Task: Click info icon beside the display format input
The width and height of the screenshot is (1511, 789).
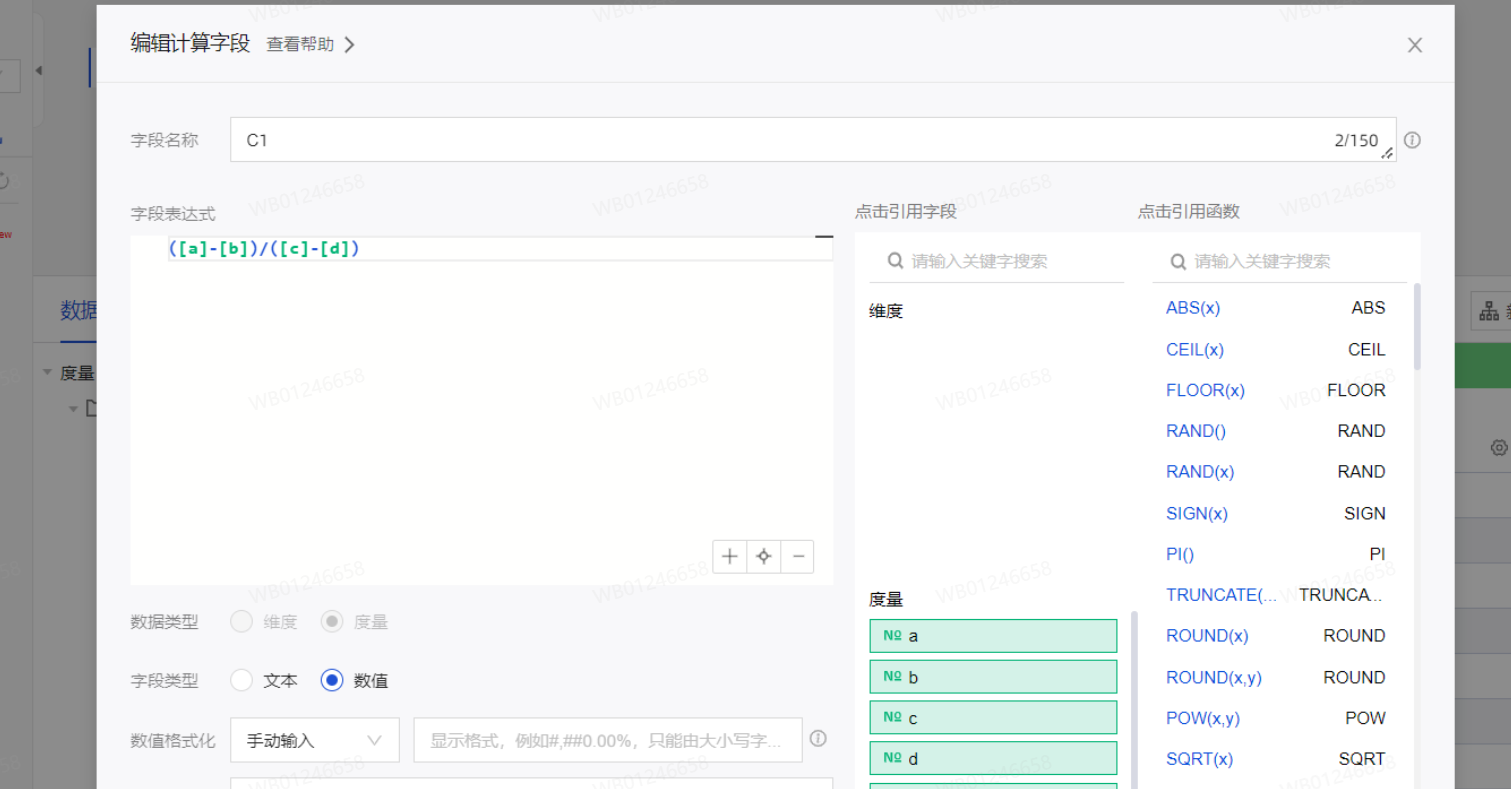Action: 818,739
